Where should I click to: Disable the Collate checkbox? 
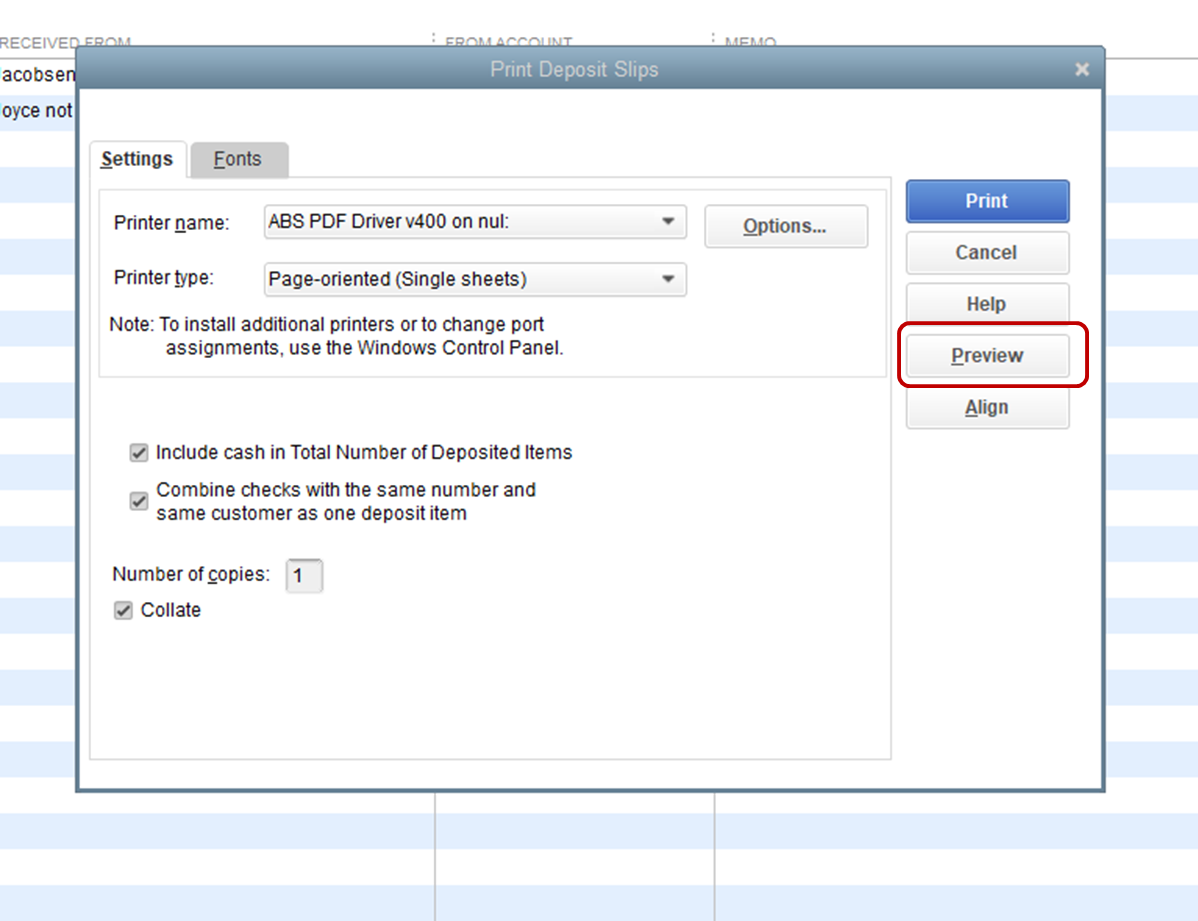point(123,611)
